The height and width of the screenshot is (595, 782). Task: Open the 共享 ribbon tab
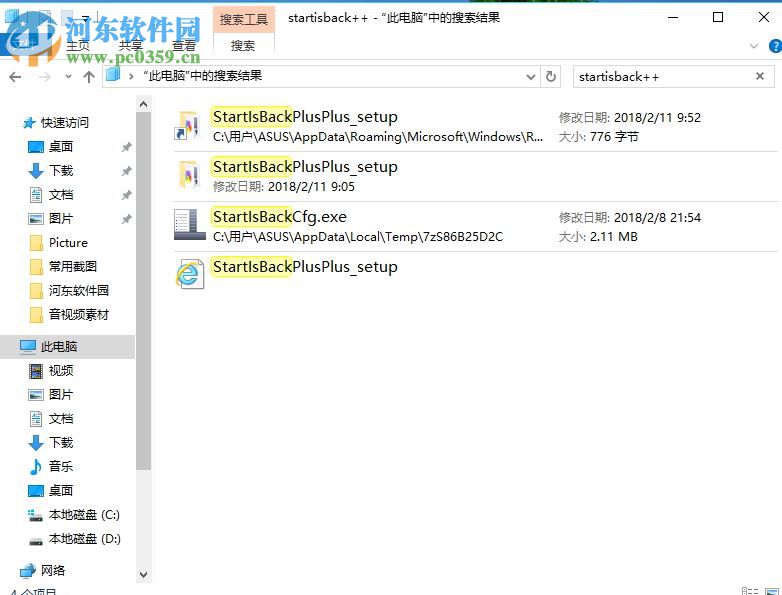tap(131, 46)
